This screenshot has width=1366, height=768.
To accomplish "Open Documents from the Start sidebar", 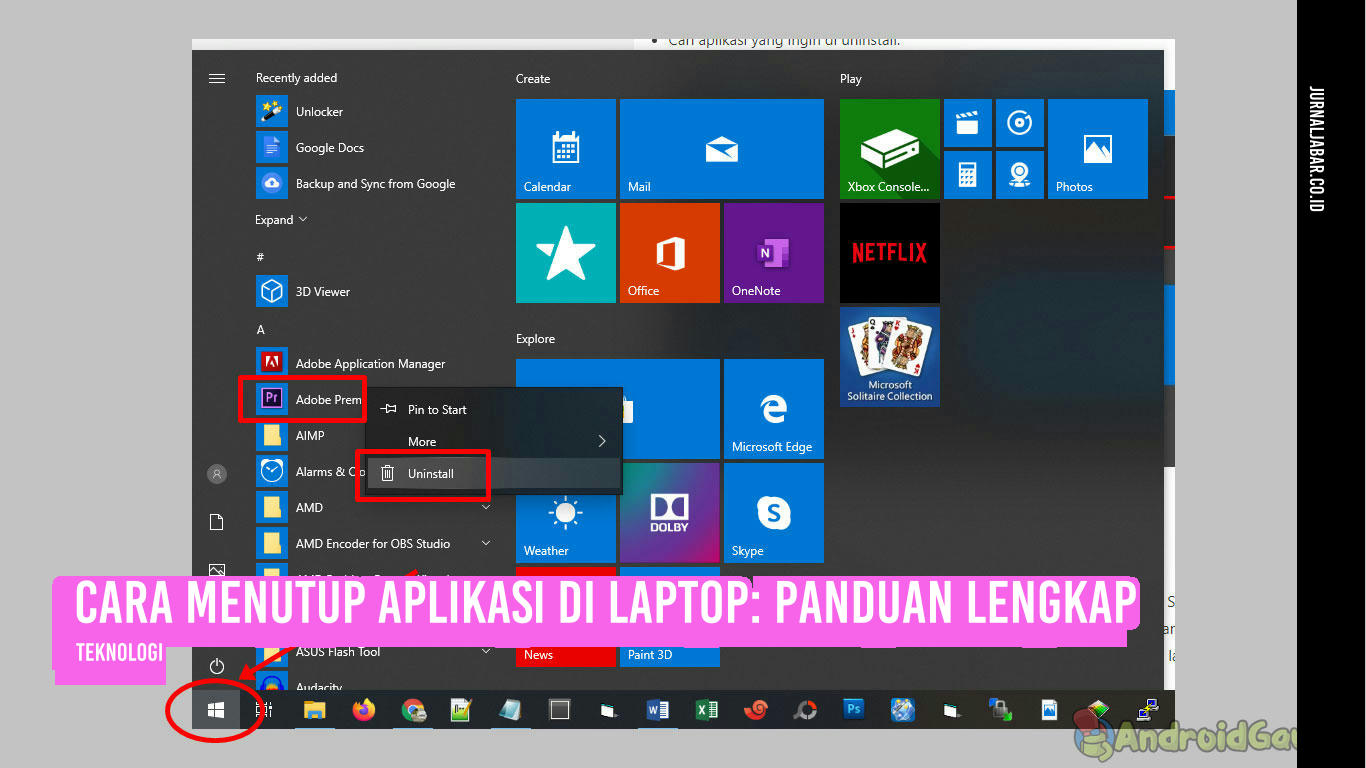I will tap(217, 522).
